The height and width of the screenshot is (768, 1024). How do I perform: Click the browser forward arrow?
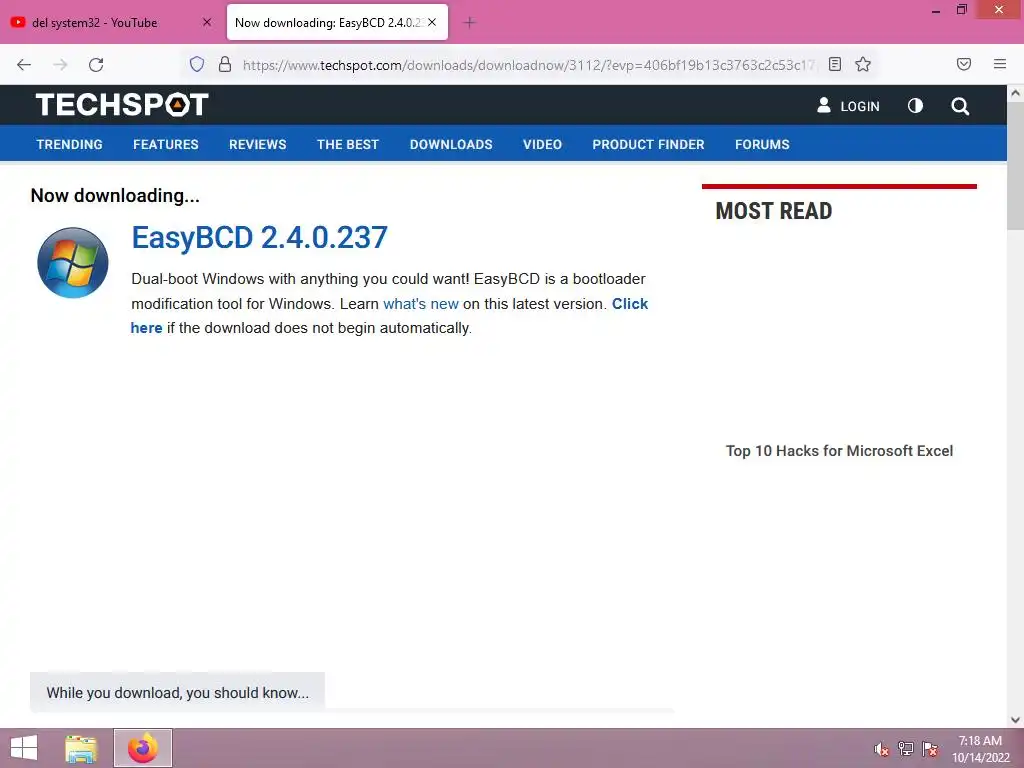pyautogui.click(x=60, y=65)
